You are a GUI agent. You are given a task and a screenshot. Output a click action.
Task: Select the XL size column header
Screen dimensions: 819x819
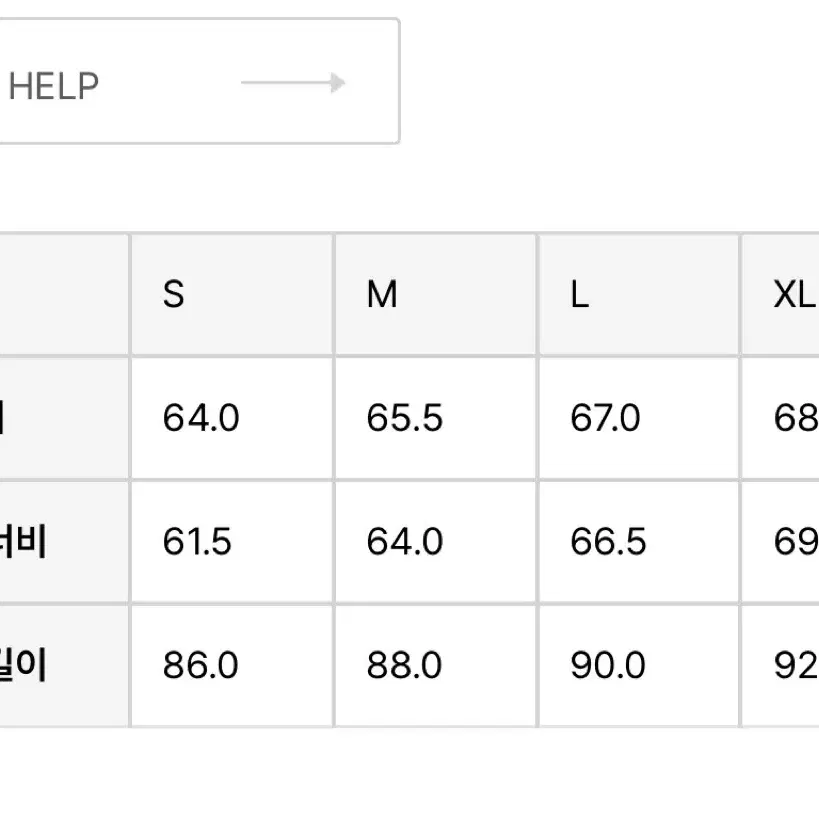point(795,294)
